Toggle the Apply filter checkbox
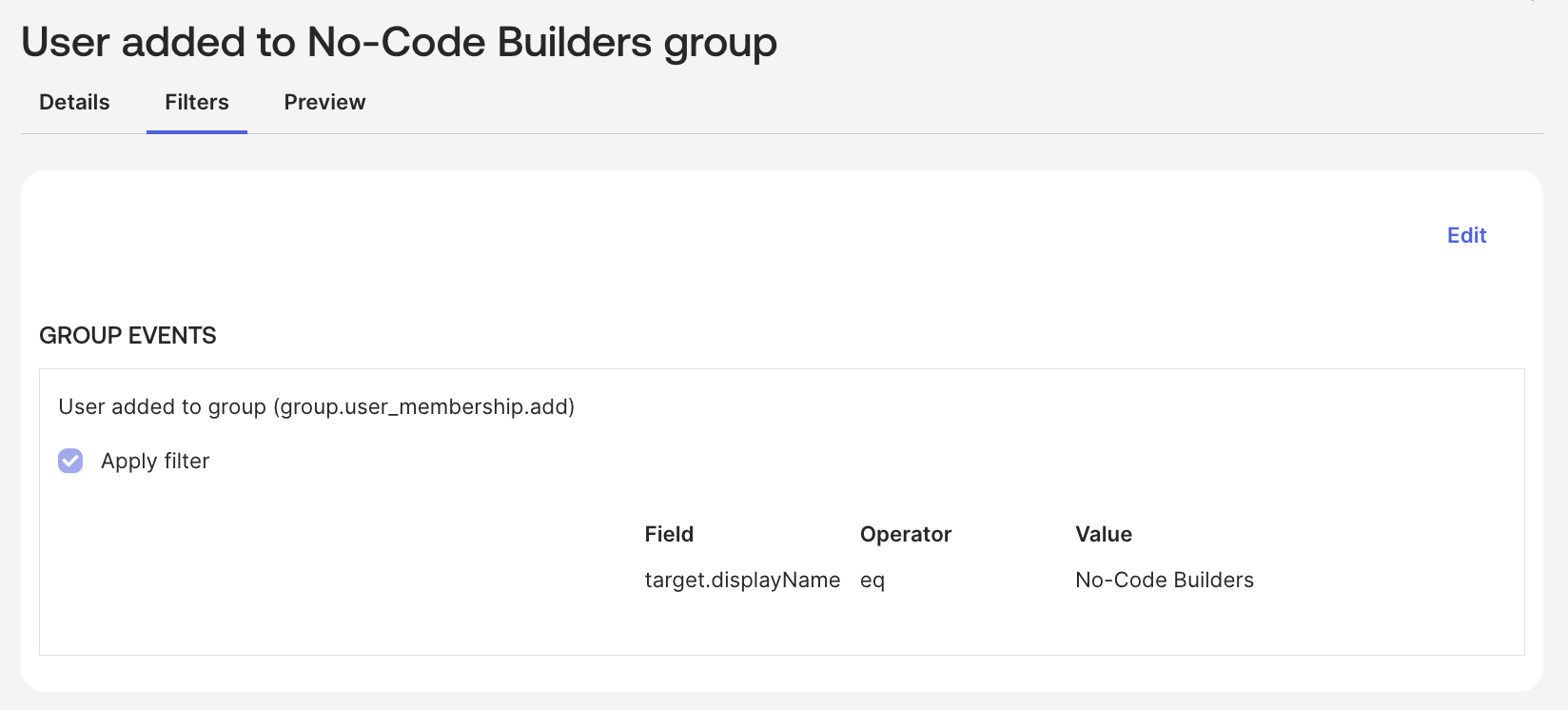1568x710 pixels. (x=70, y=462)
